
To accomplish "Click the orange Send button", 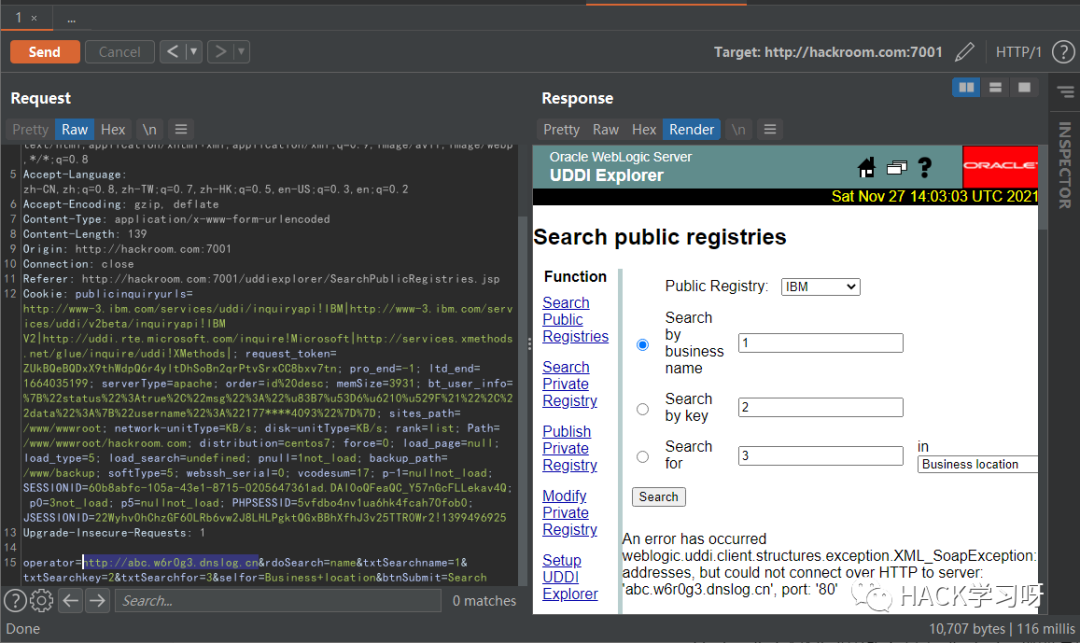I will [45, 52].
